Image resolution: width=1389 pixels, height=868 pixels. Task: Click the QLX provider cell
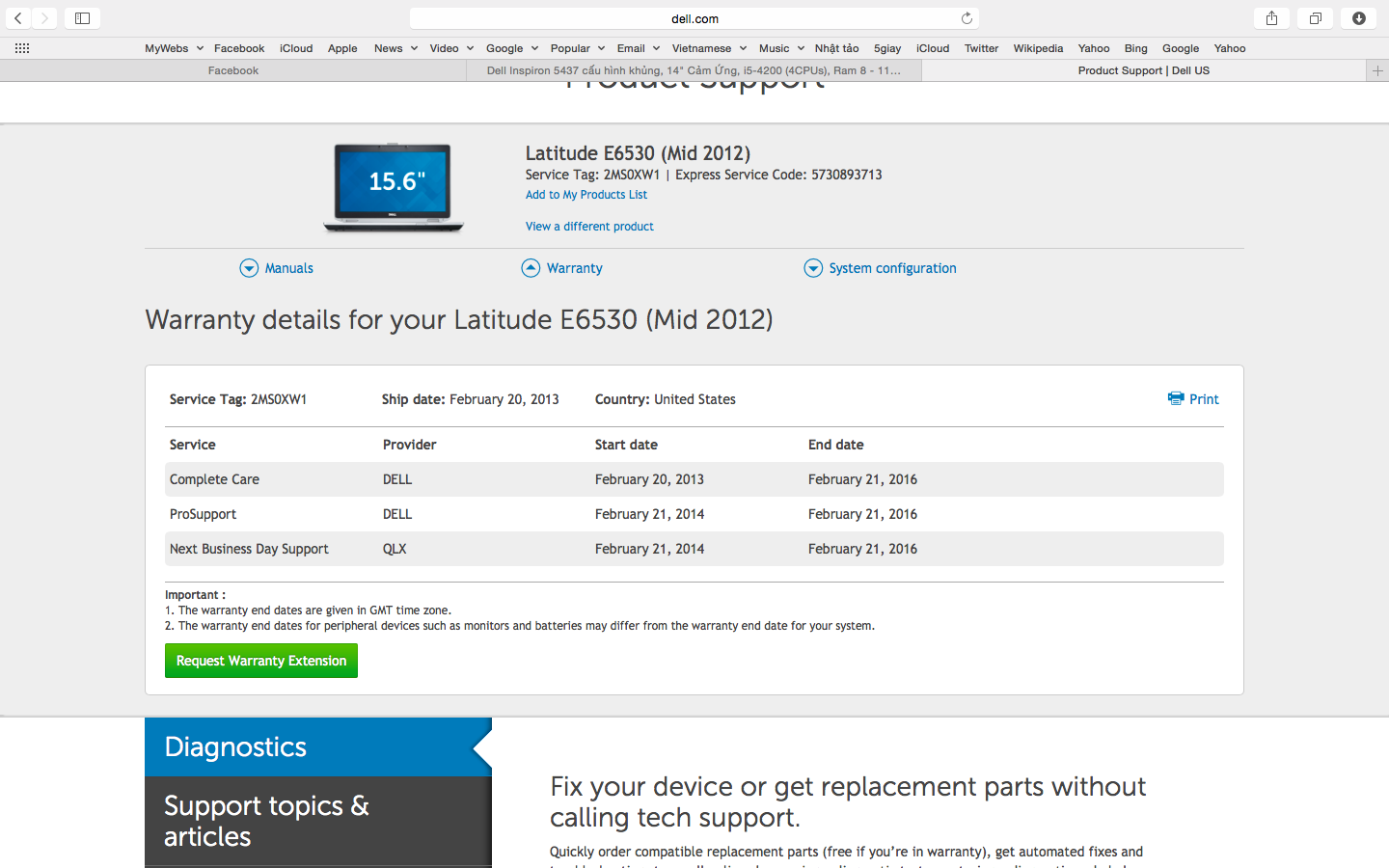click(x=395, y=549)
